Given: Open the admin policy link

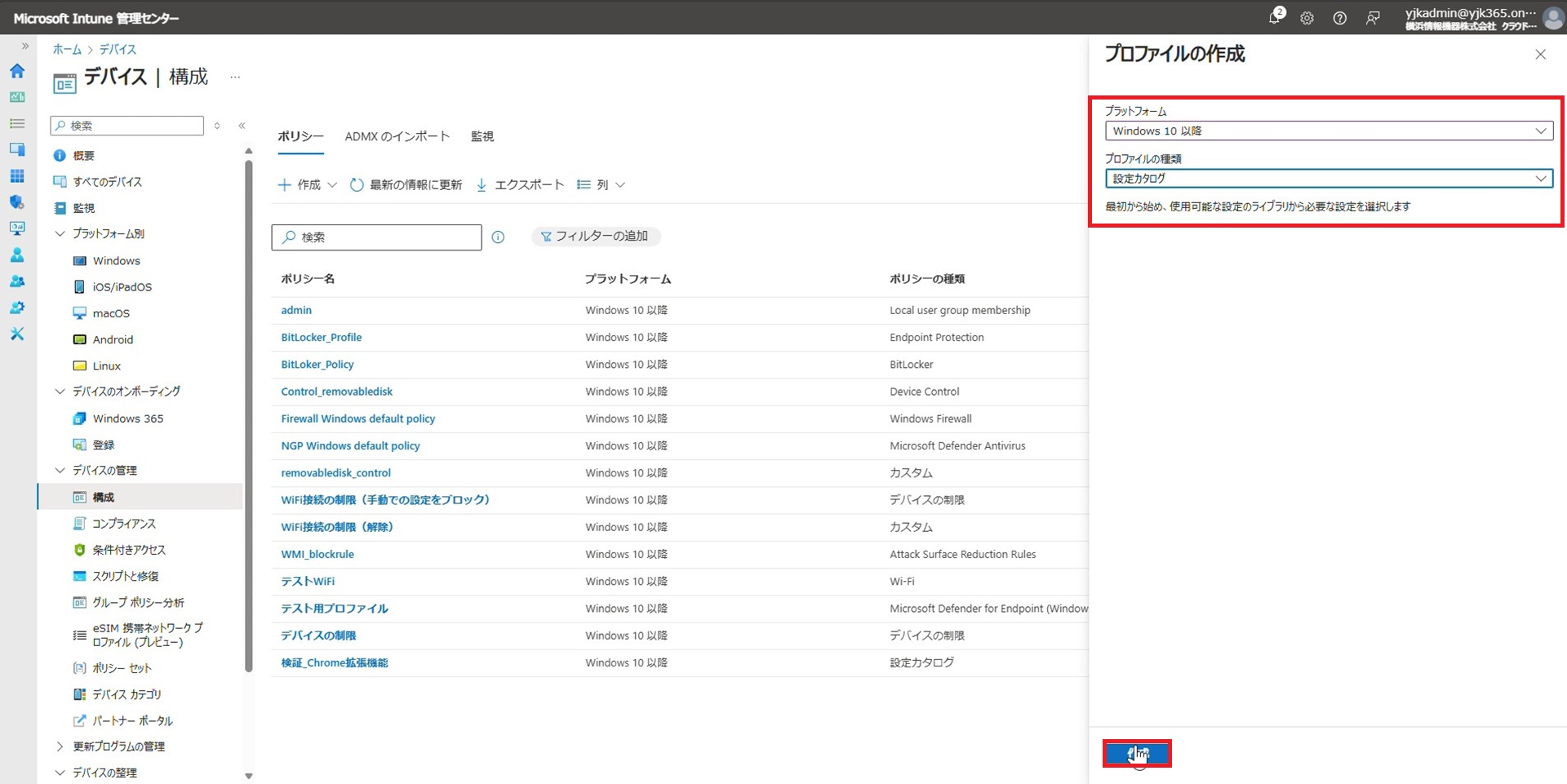Looking at the screenshot, I should (x=296, y=311).
